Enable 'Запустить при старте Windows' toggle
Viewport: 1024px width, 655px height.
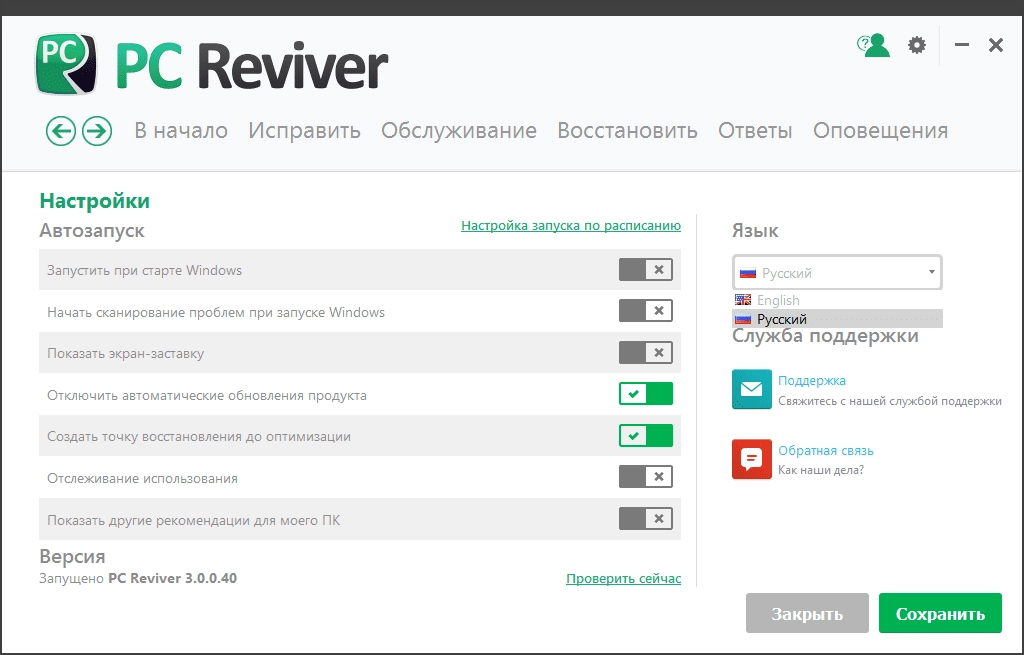pos(646,270)
